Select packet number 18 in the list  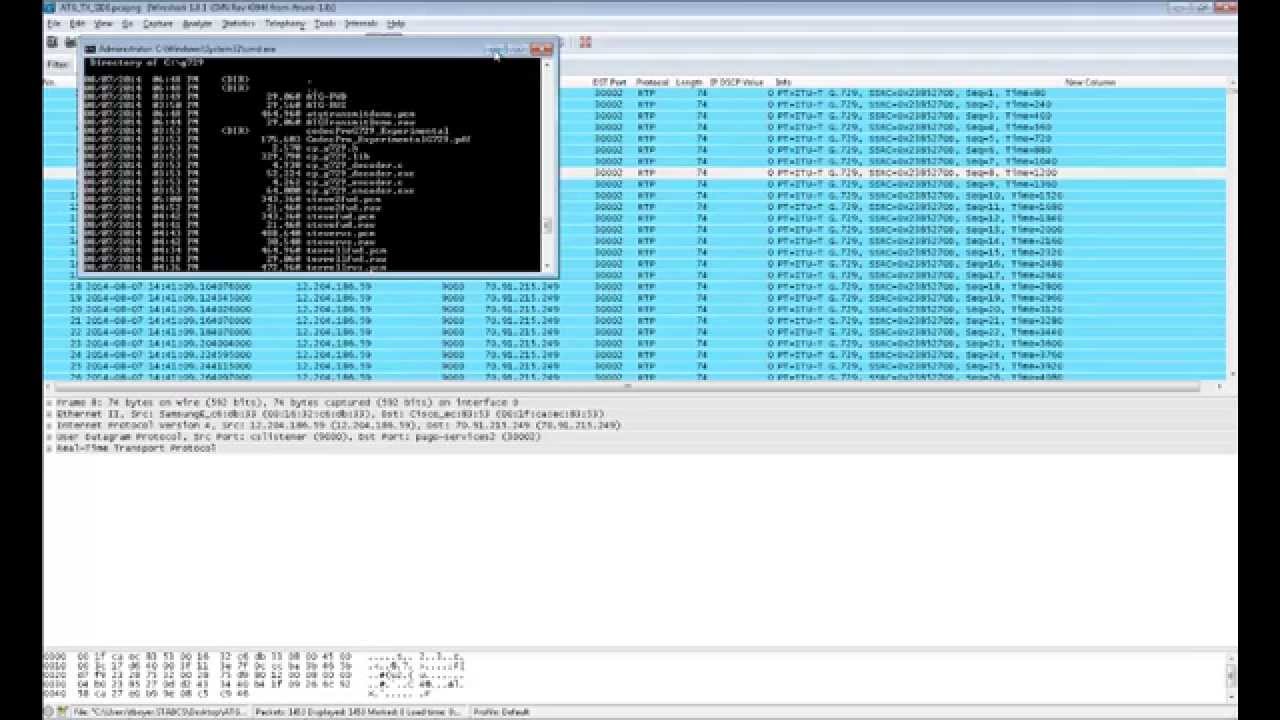[x=635, y=286]
